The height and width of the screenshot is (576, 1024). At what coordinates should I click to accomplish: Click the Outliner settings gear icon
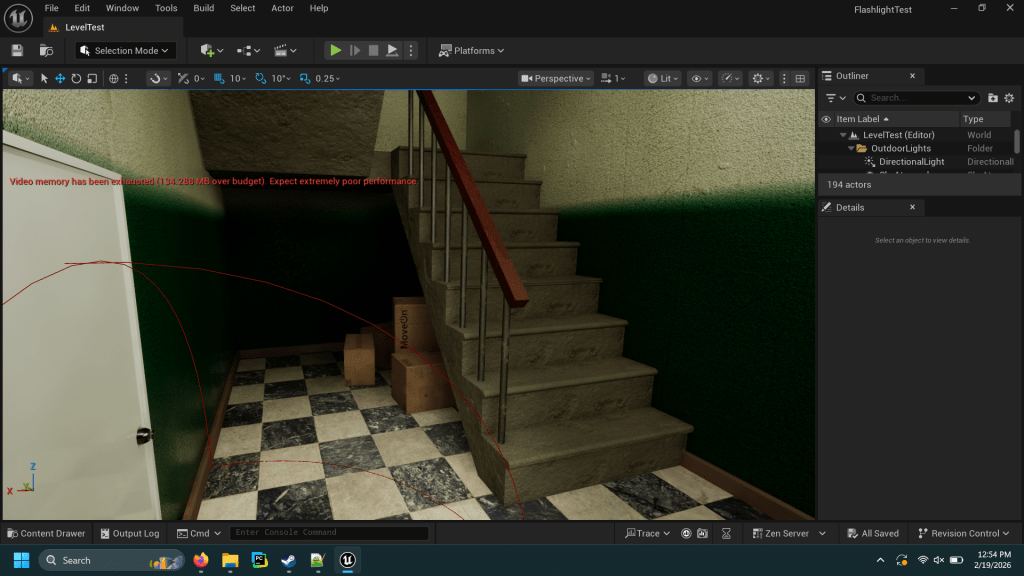point(1009,98)
